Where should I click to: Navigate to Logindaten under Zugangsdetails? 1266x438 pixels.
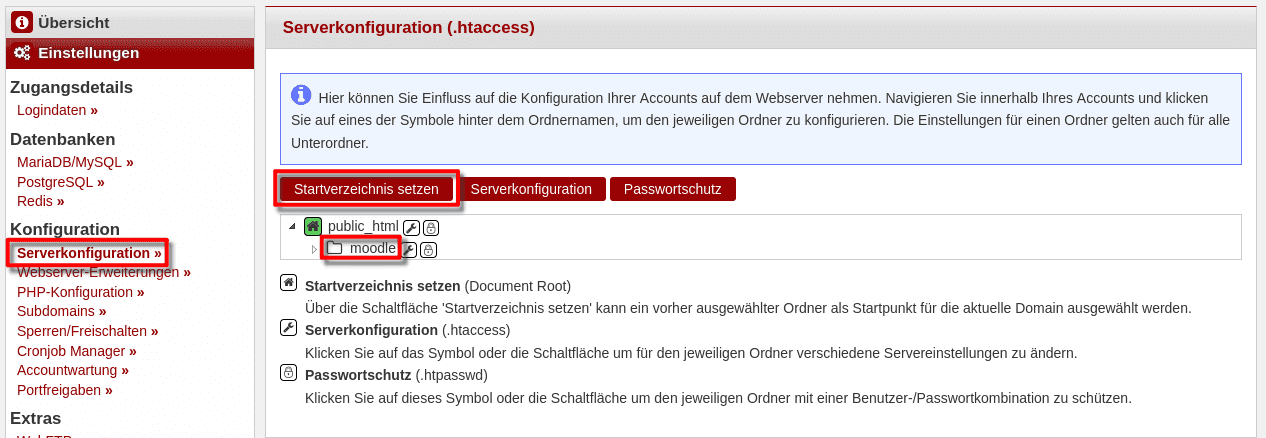click(x=51, y=110)
